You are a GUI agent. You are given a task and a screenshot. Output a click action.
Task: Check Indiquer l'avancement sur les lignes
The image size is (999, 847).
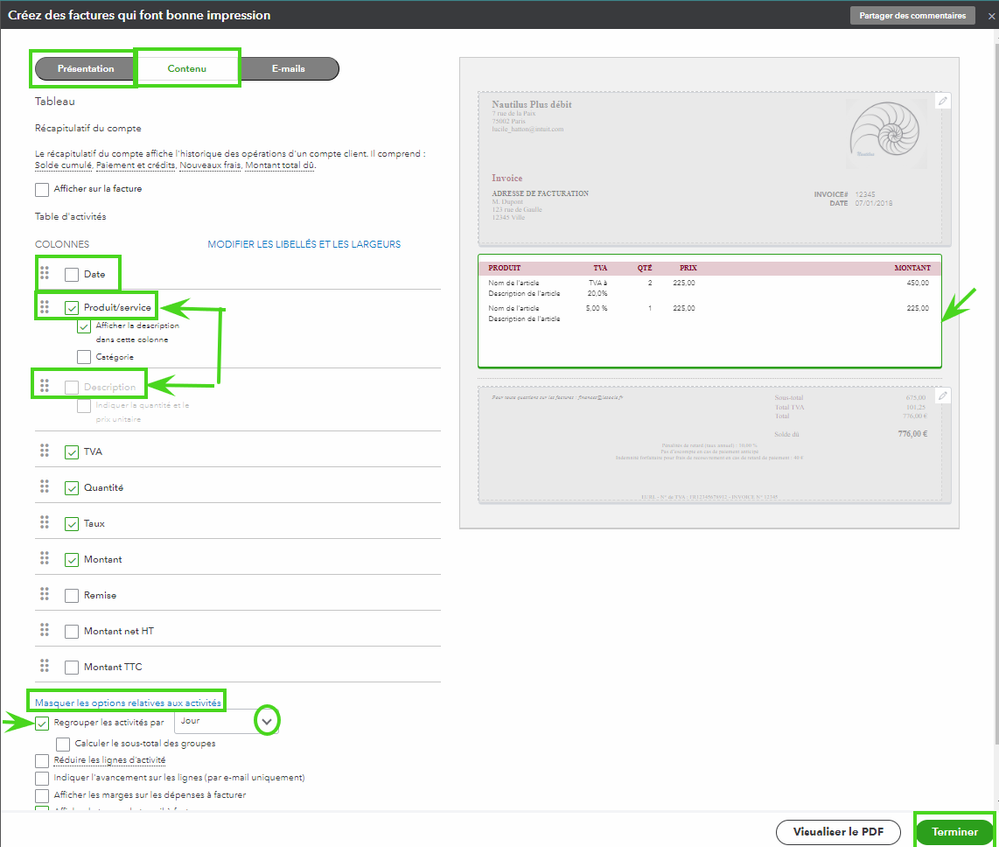pos(42,778)
